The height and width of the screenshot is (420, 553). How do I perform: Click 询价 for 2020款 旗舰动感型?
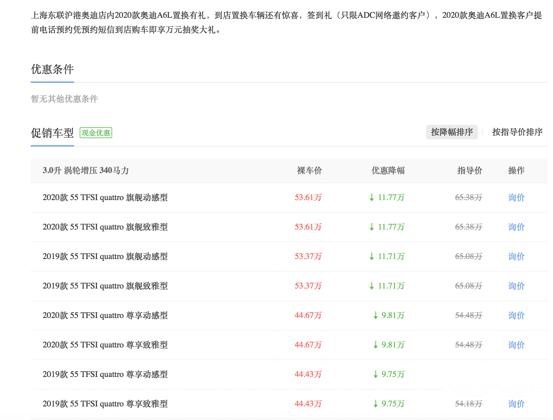coord(516,197)
